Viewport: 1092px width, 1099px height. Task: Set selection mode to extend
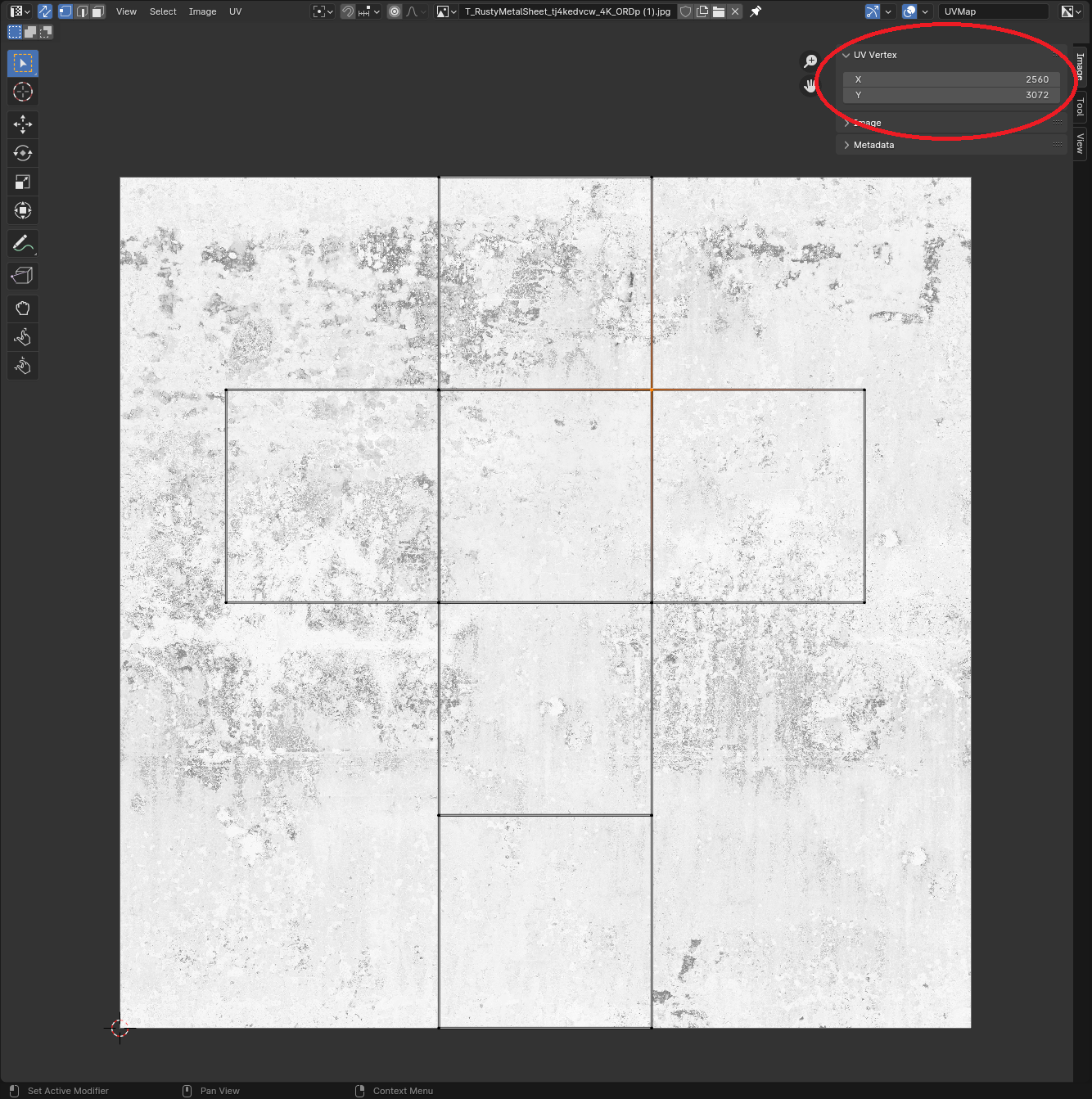pos(30,32)
